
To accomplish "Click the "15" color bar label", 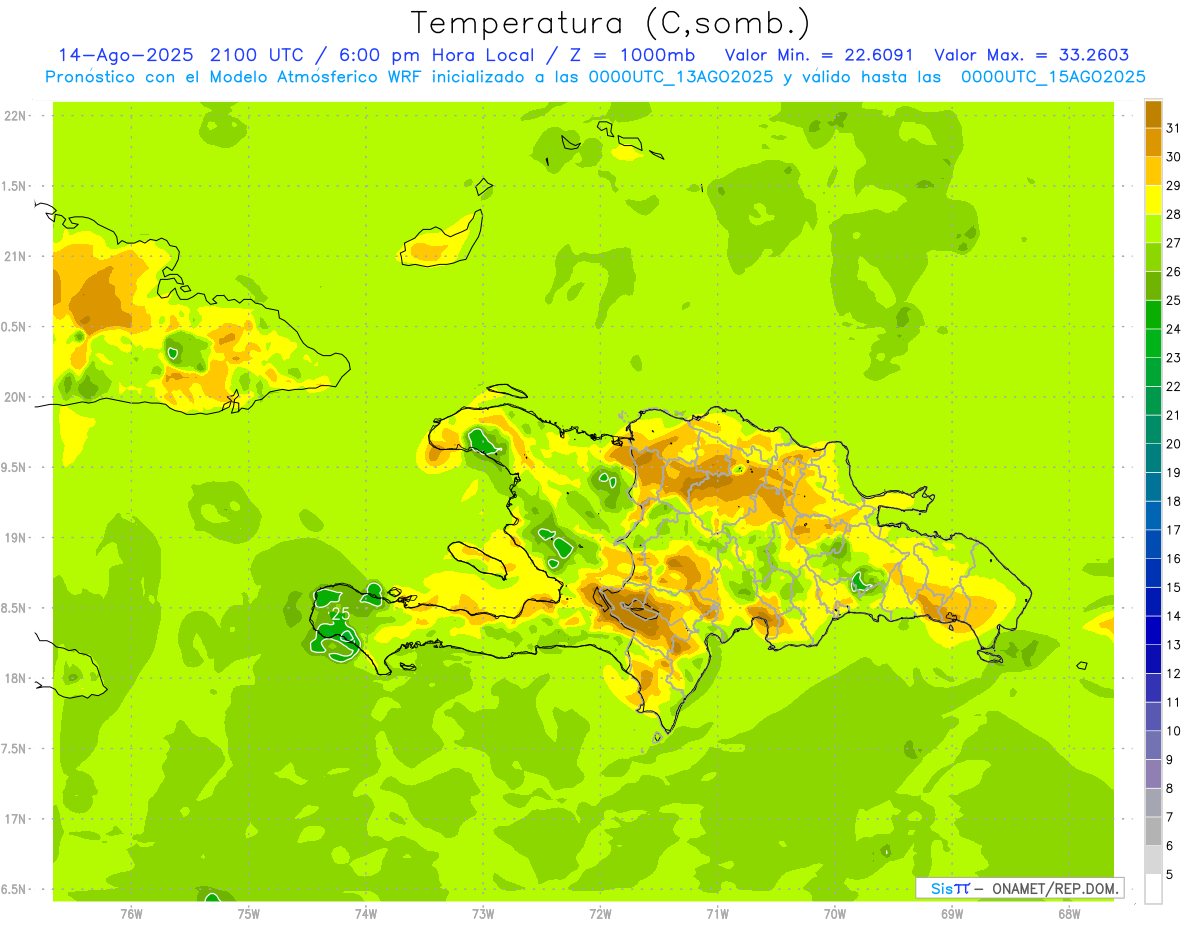I will (1174, 587).
